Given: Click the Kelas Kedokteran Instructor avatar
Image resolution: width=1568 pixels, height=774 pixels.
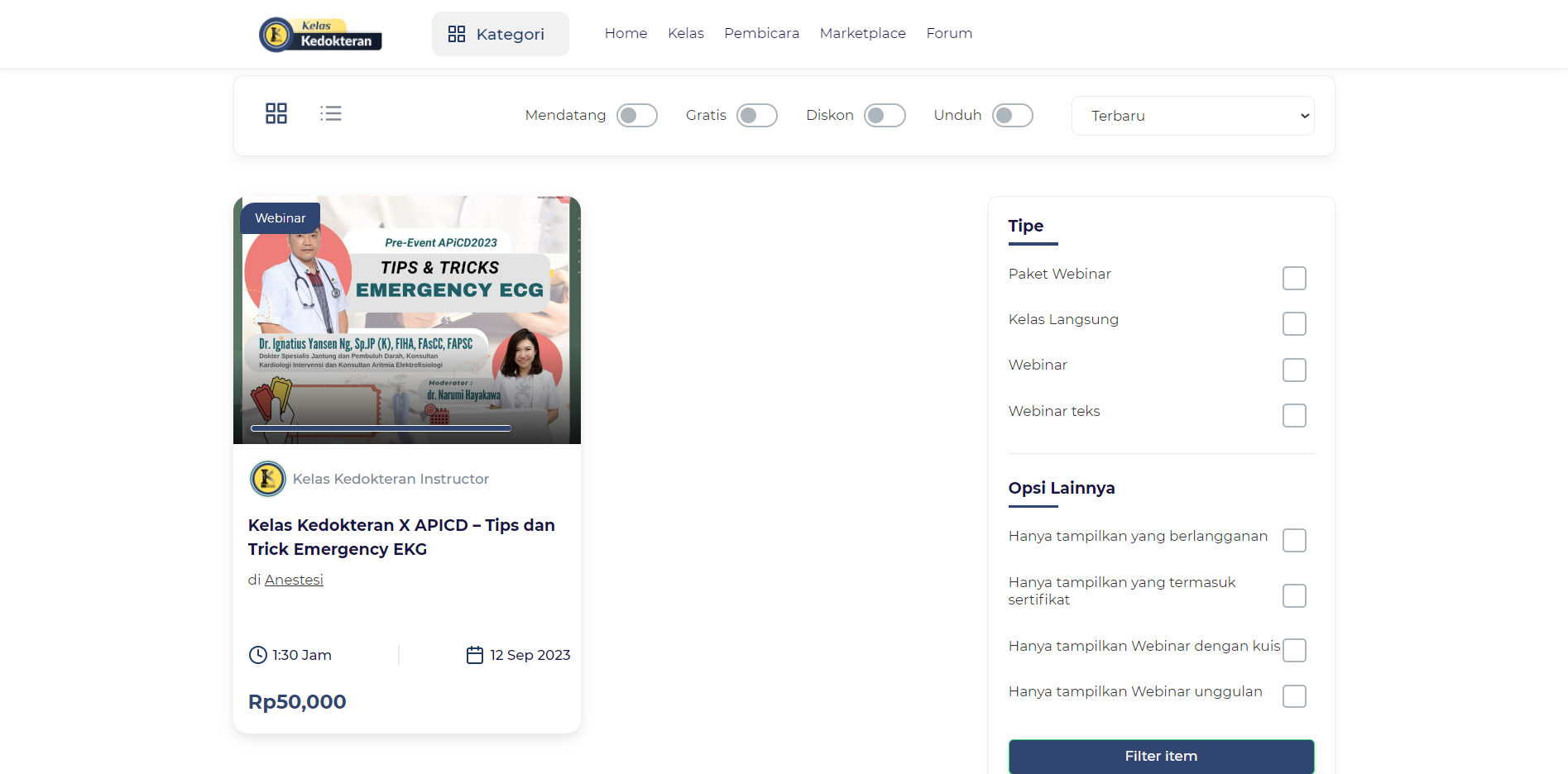Looking at the screenshot, I should (267, 479).
